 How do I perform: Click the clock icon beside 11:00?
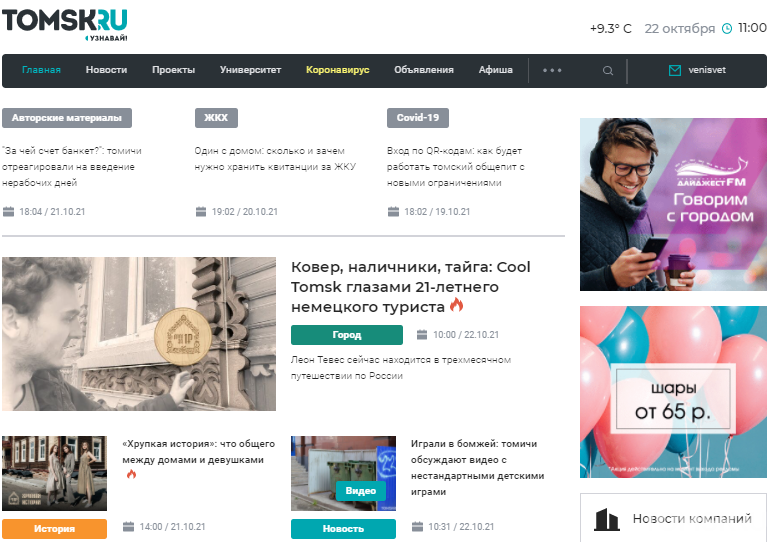(726, 28)
